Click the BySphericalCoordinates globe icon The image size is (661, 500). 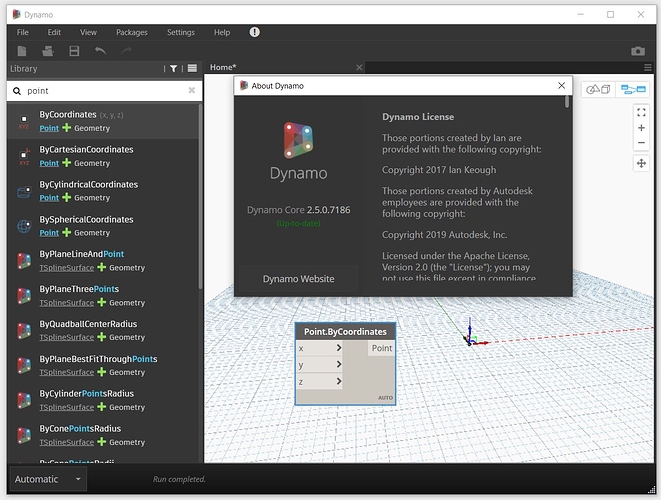24,226
